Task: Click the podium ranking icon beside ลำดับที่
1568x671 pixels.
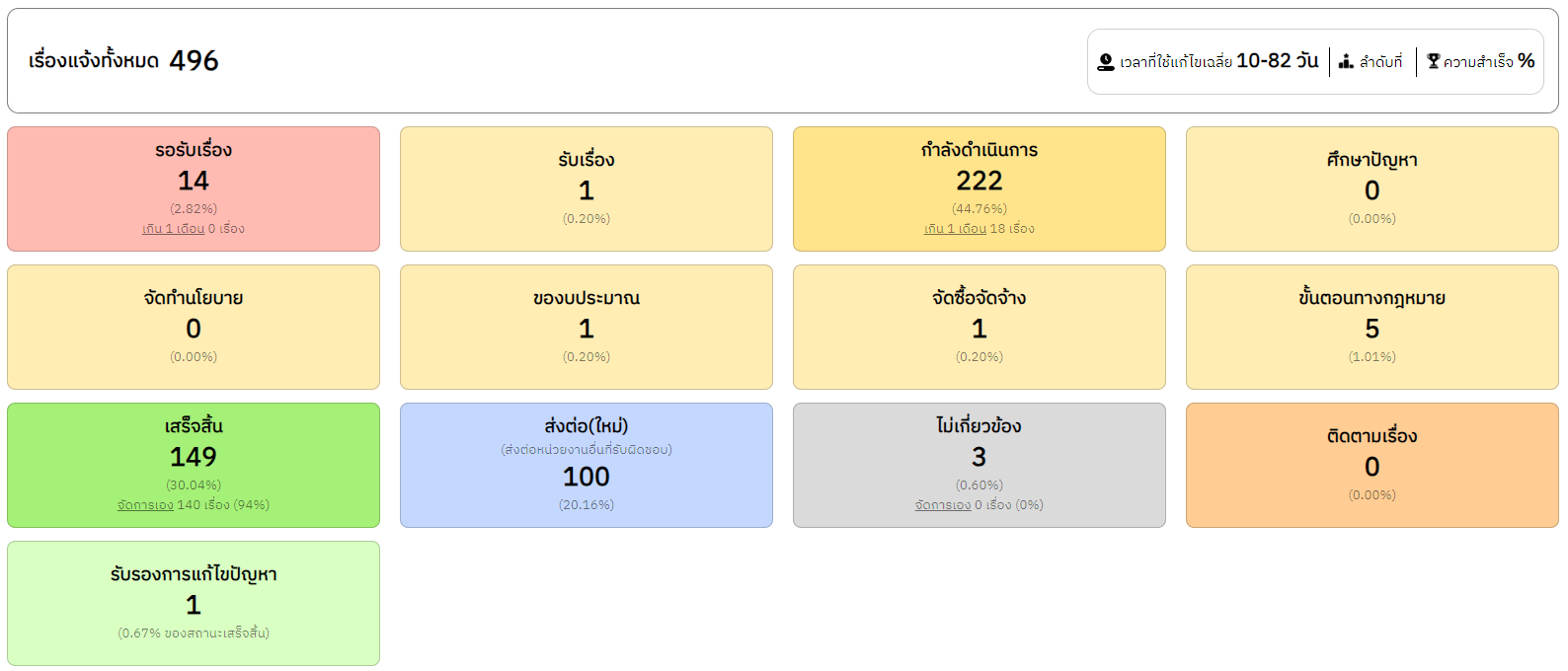Action: [1346, 62]
